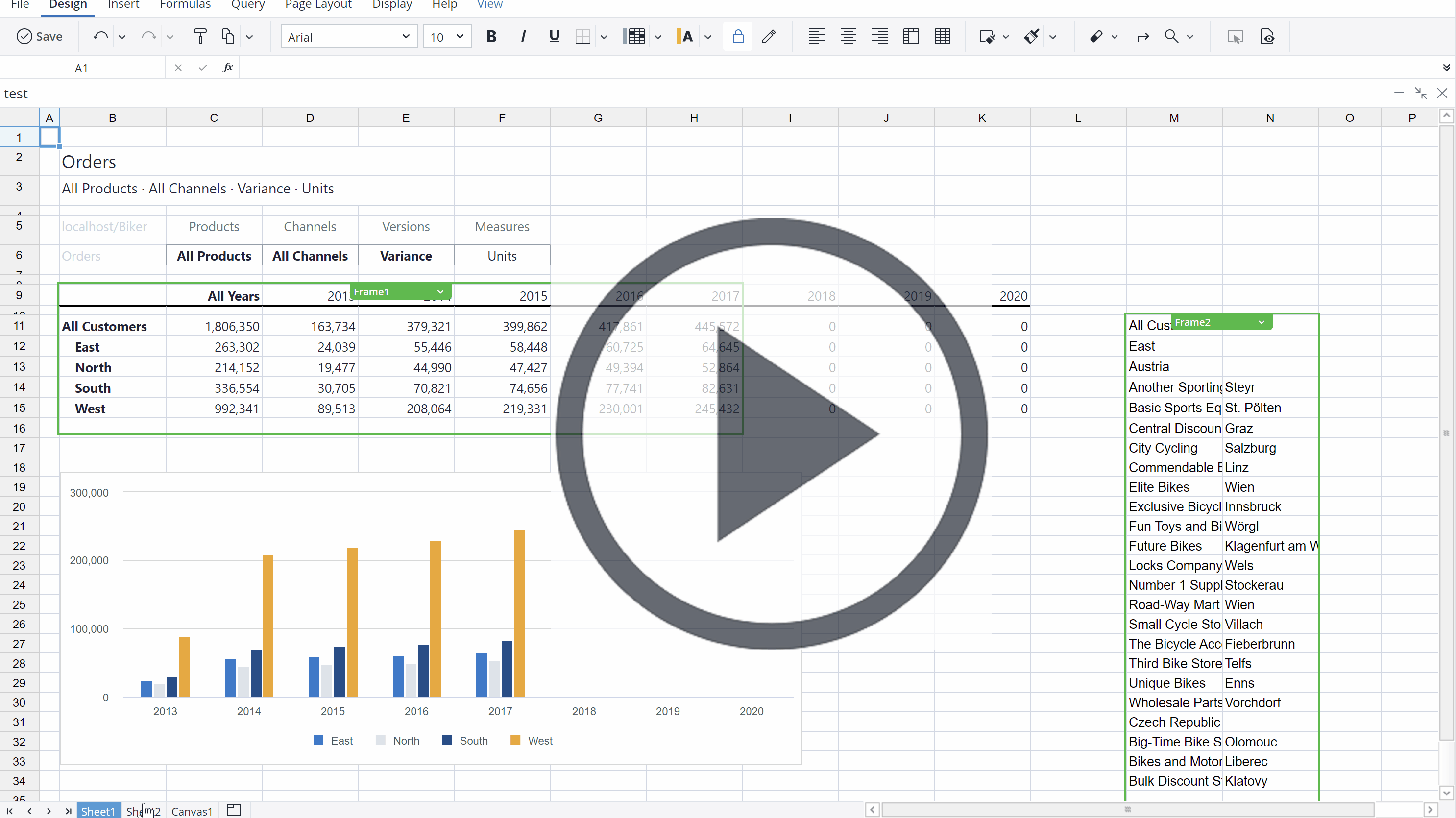Click the format painter icon
The image size is (1456, 818).
199,37
